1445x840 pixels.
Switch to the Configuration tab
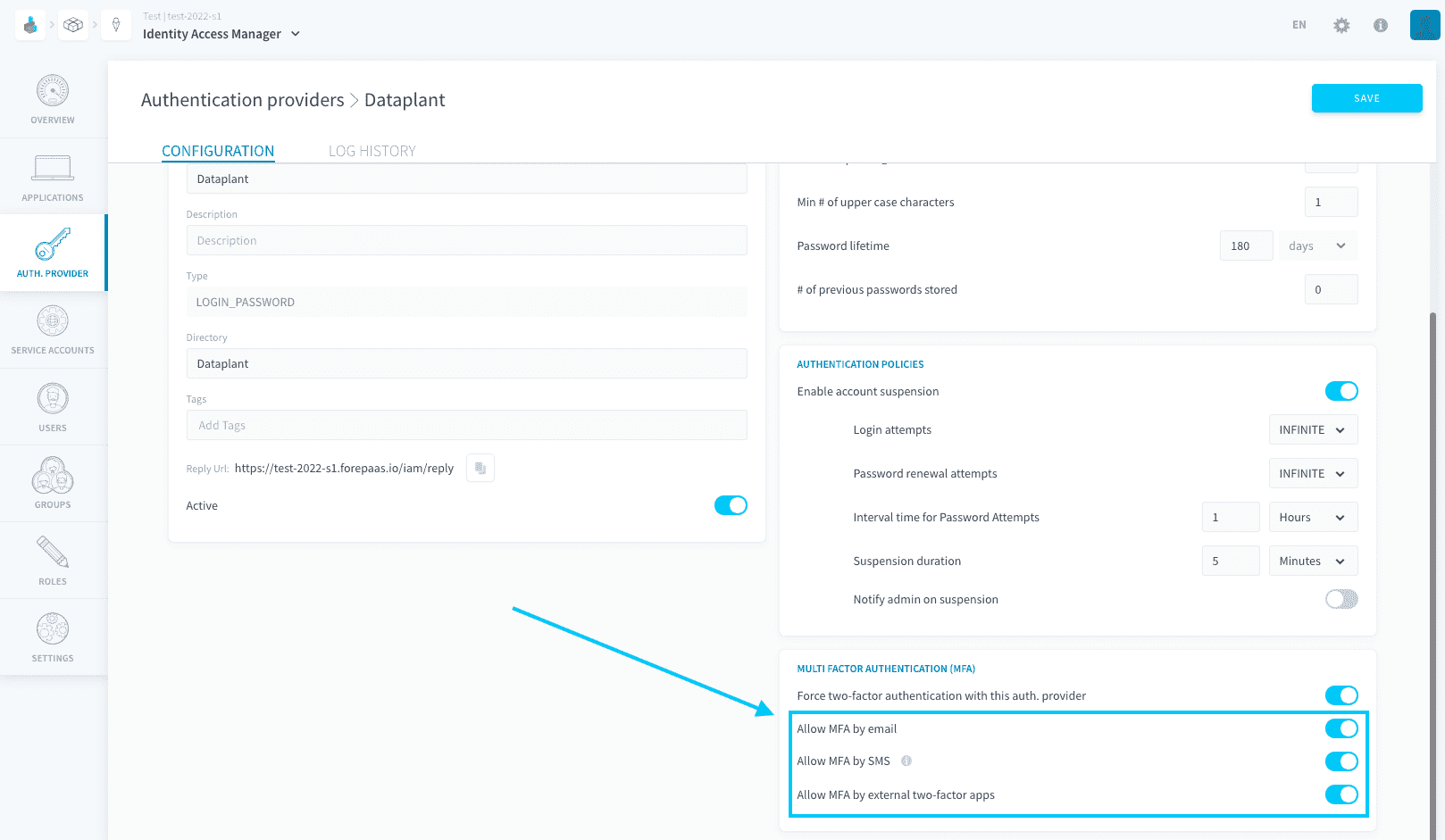click(218, 151)
